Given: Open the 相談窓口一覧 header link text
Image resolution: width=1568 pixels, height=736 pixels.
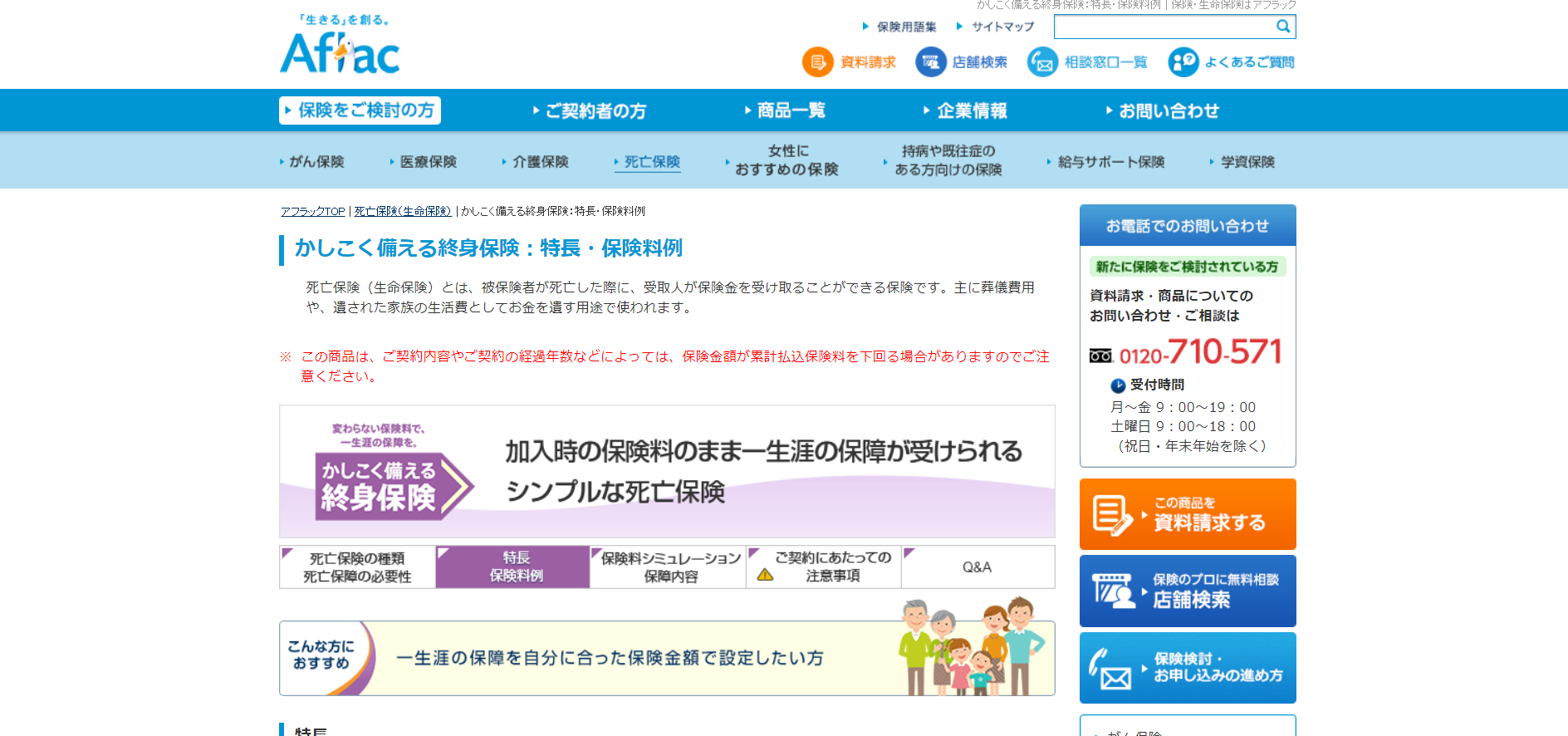Looking at the screenshot, I should (x=1106, y=62).
